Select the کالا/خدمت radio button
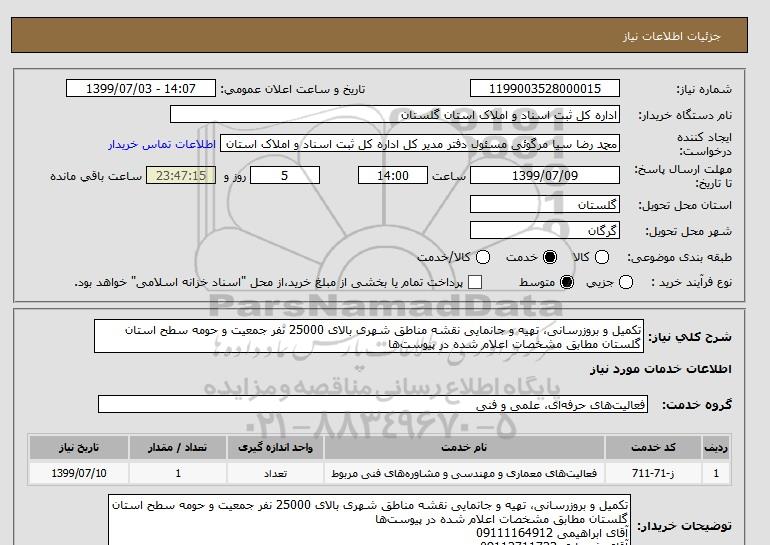The image size is (770, 545). coord(483,257)
